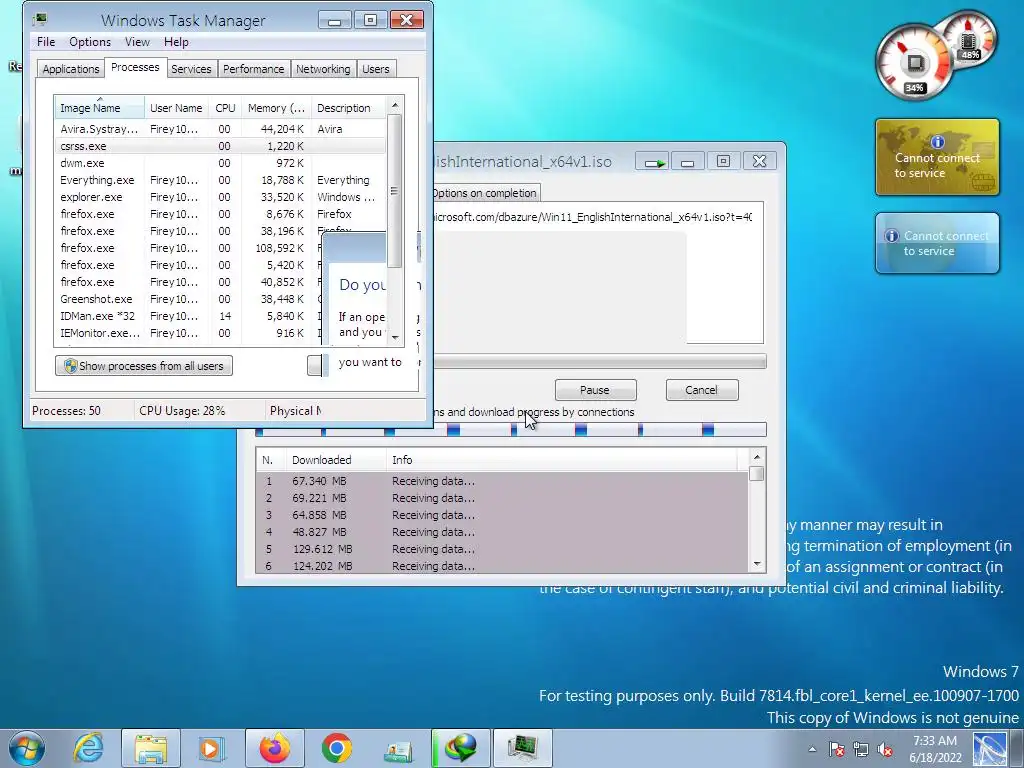The height and width of the screenshot is (768, 1024).
Task: Click the Downloaded column header in IDM
Action: coord(334,460)
